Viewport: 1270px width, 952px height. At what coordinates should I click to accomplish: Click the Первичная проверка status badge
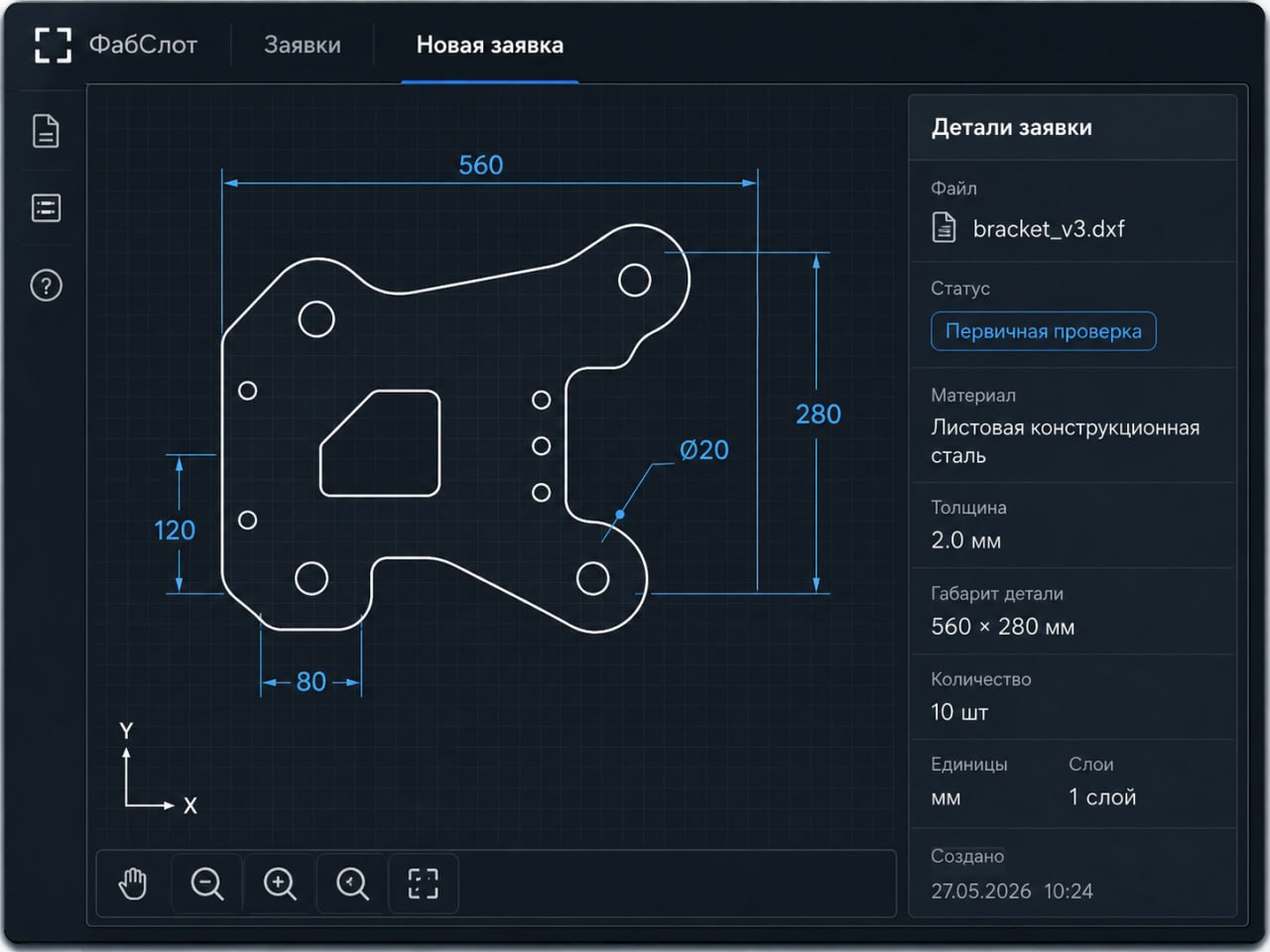point(1043,331)
